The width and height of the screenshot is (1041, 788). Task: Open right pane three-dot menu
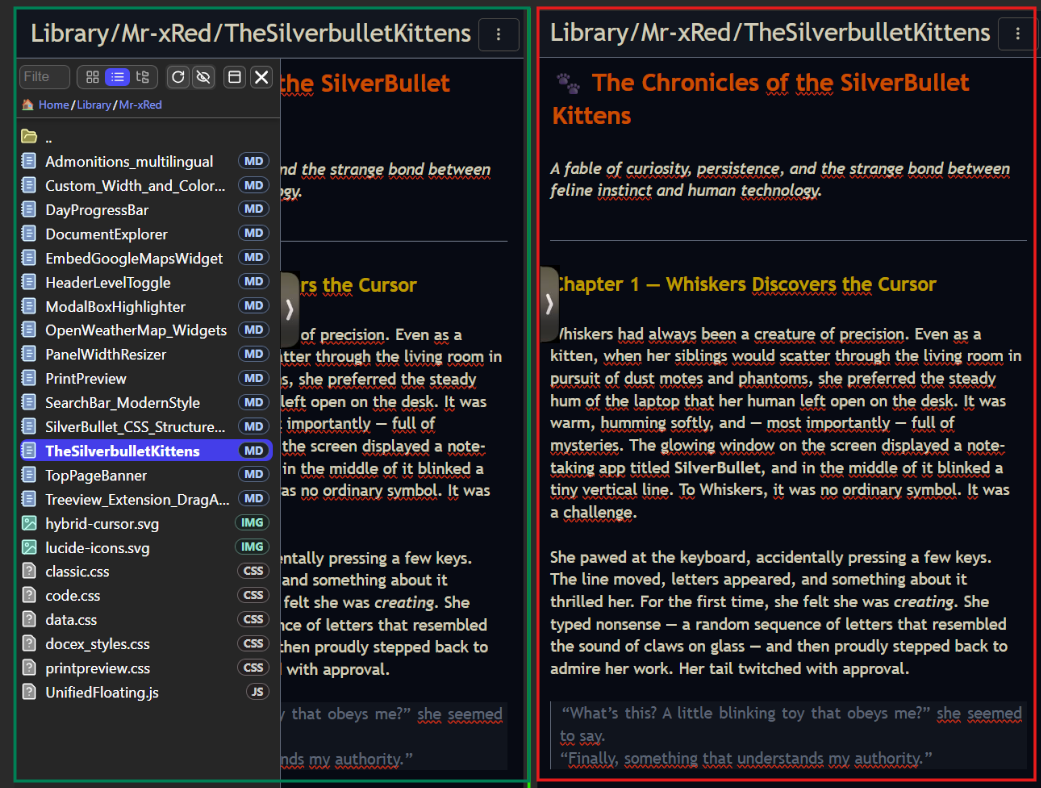pos(1018,34)
